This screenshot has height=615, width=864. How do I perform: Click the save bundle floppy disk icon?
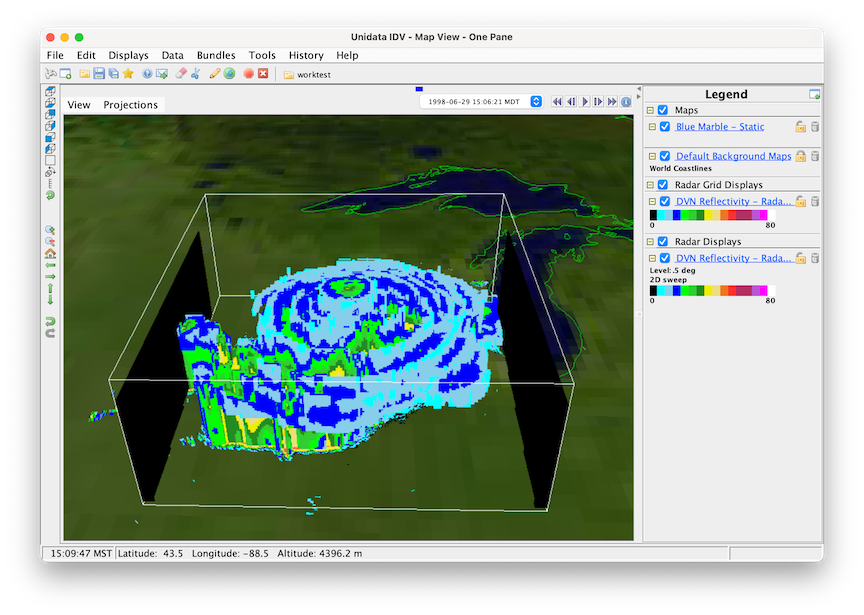point(99,74)
